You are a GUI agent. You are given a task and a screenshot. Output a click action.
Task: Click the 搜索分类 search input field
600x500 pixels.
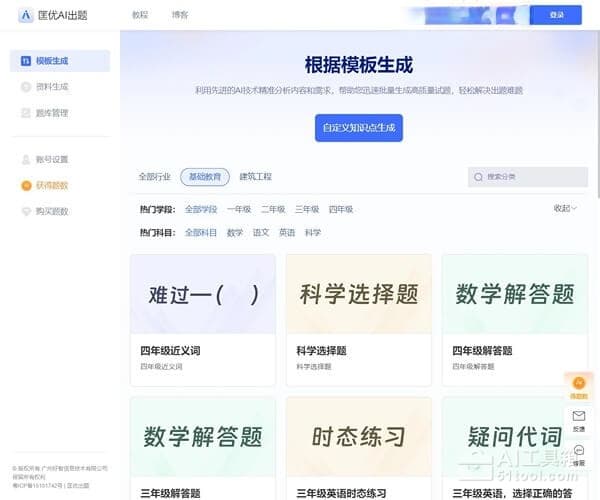pos(529,177)
